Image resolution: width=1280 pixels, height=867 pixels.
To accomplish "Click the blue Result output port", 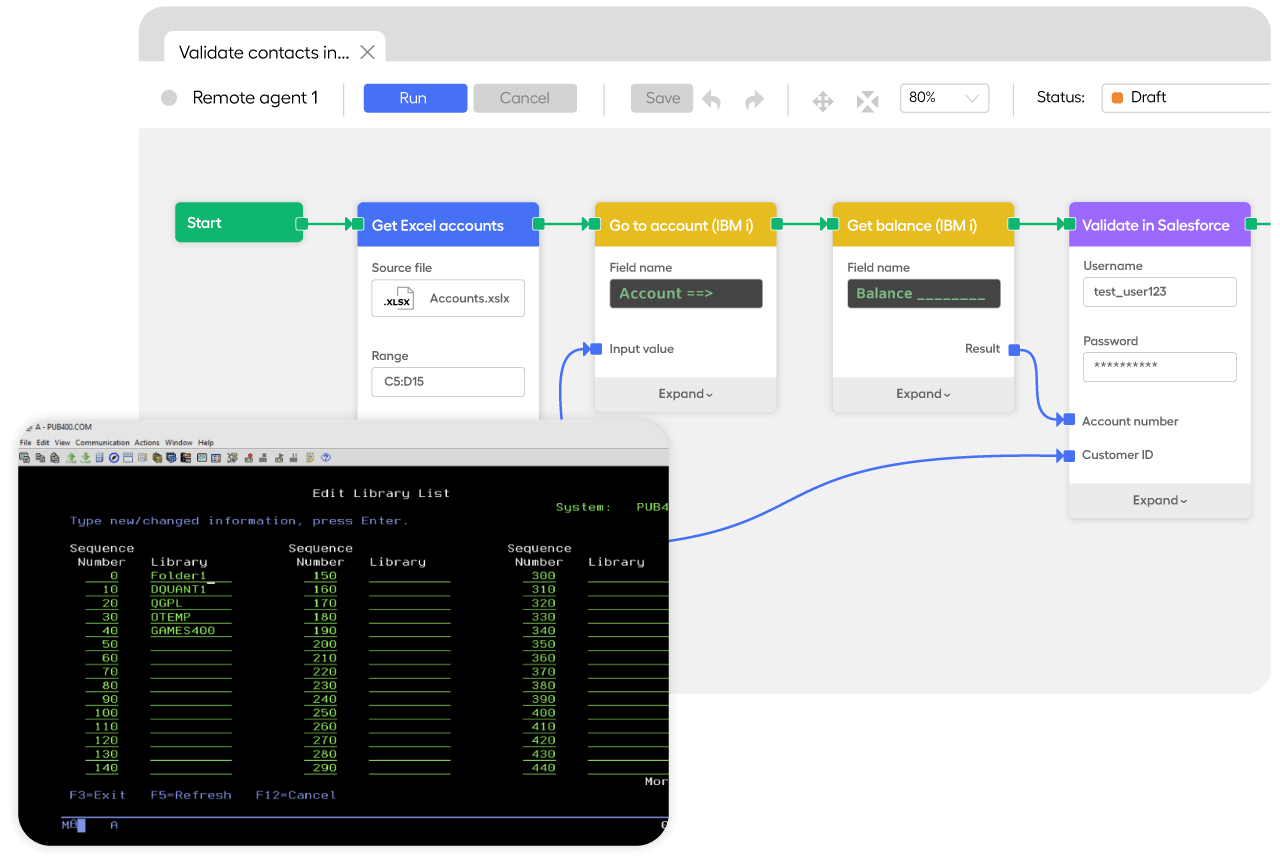I will [1014, 349].
